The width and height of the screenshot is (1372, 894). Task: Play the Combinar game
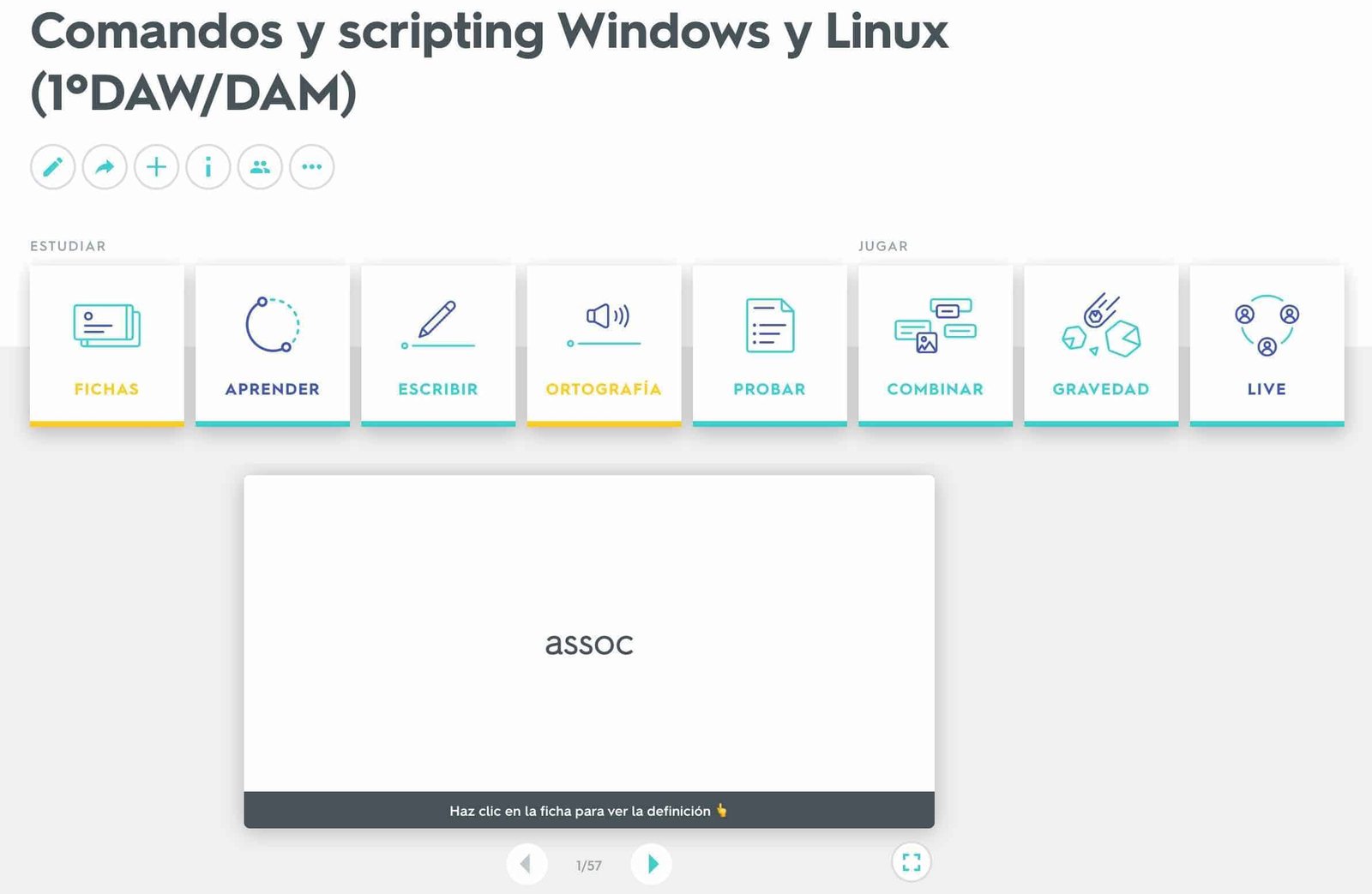936,345
